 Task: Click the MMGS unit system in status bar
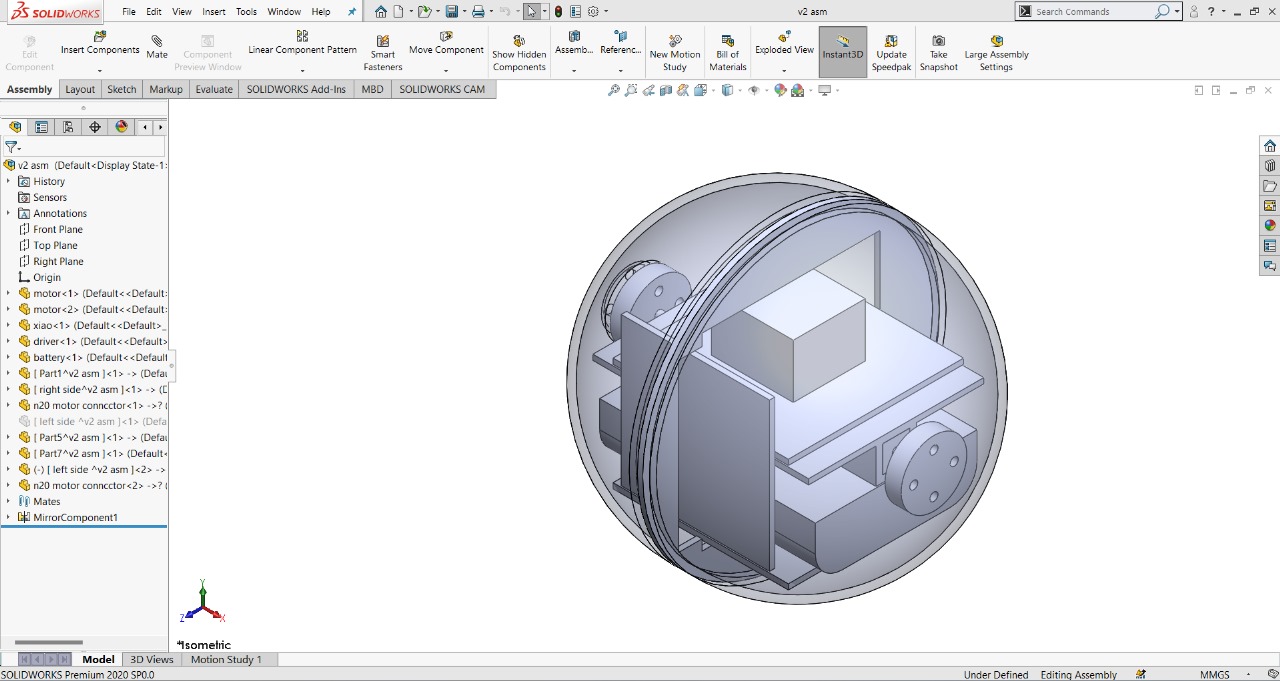1215,675
